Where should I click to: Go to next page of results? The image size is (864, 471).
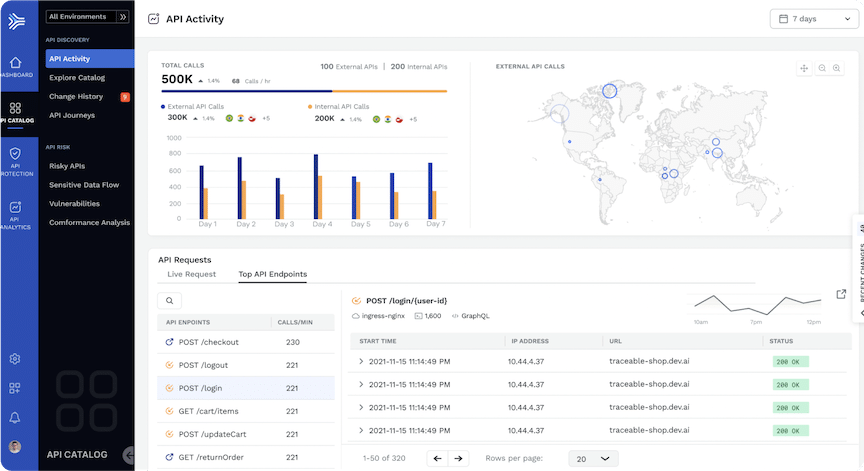458,458
